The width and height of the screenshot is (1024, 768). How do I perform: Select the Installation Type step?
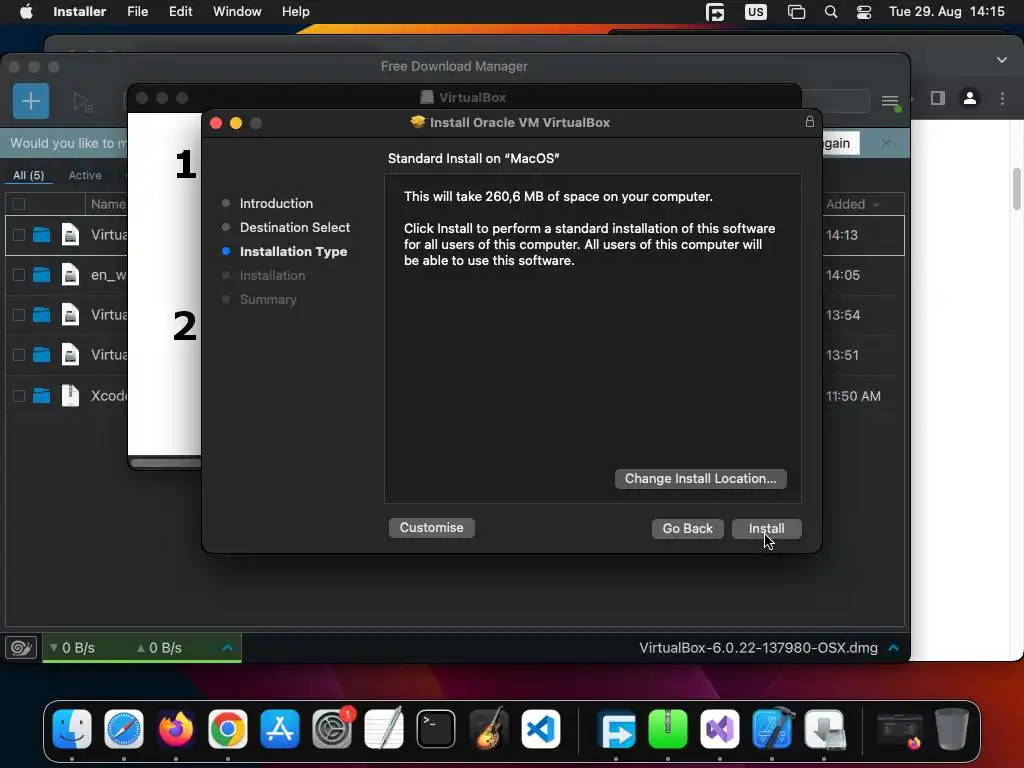(293, 251)
